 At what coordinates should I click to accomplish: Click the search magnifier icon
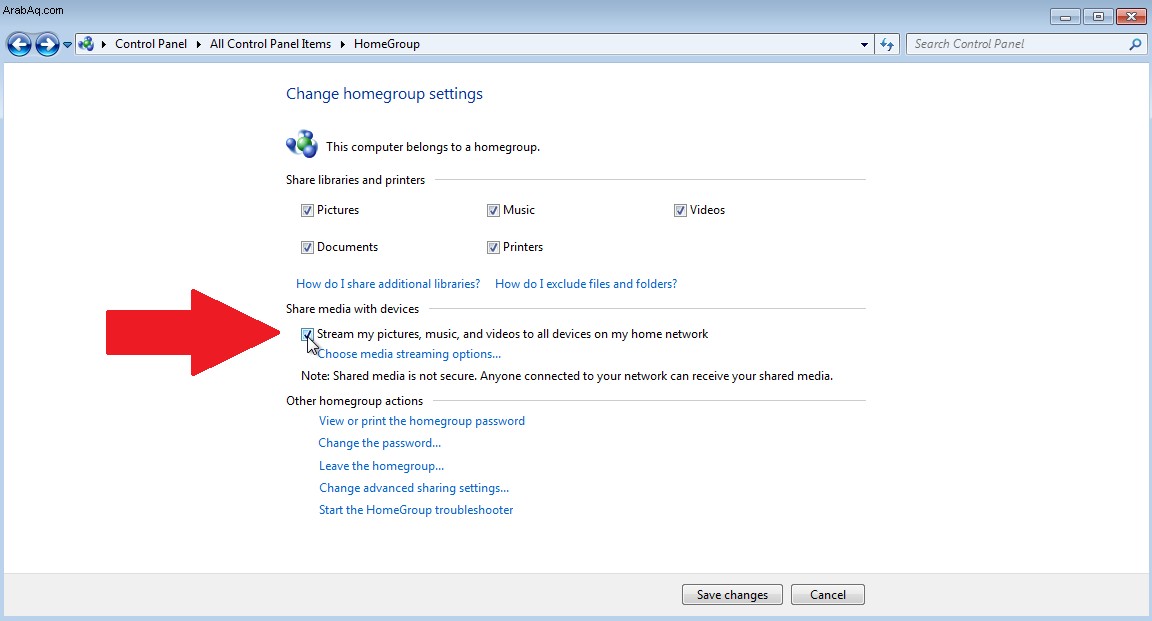(1135, 44)
